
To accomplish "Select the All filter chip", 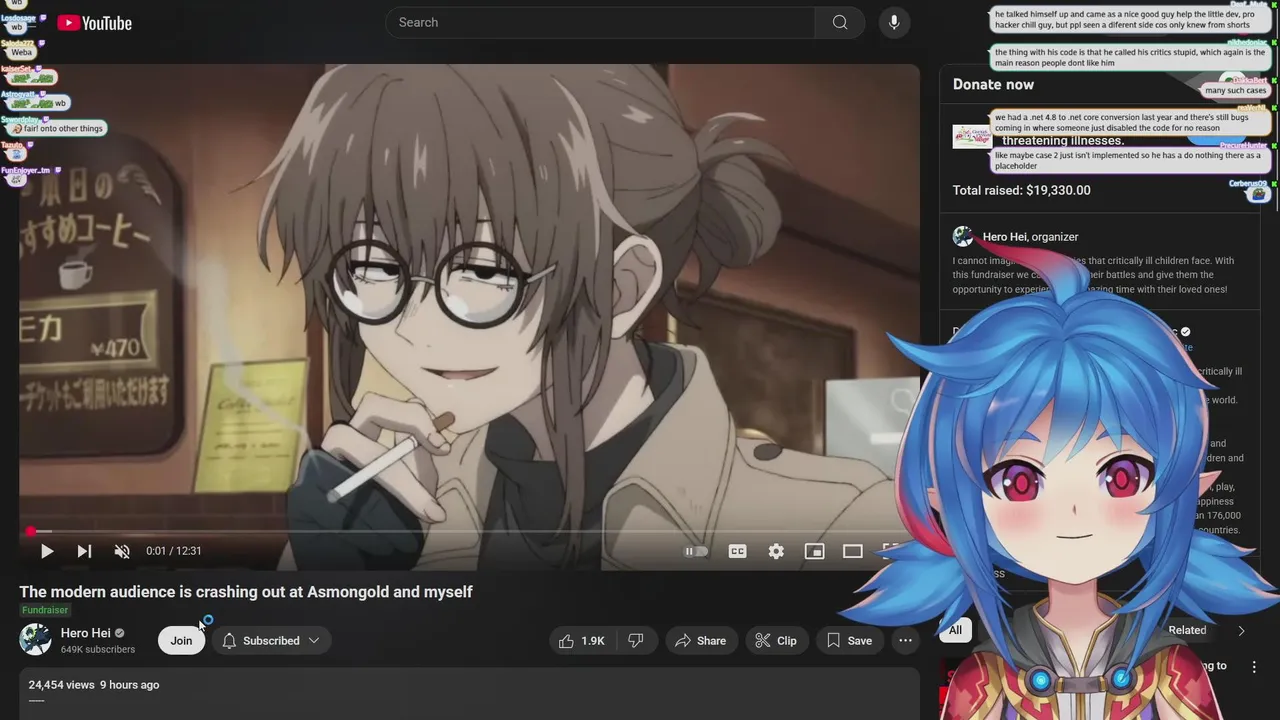I will pos(955,630).
